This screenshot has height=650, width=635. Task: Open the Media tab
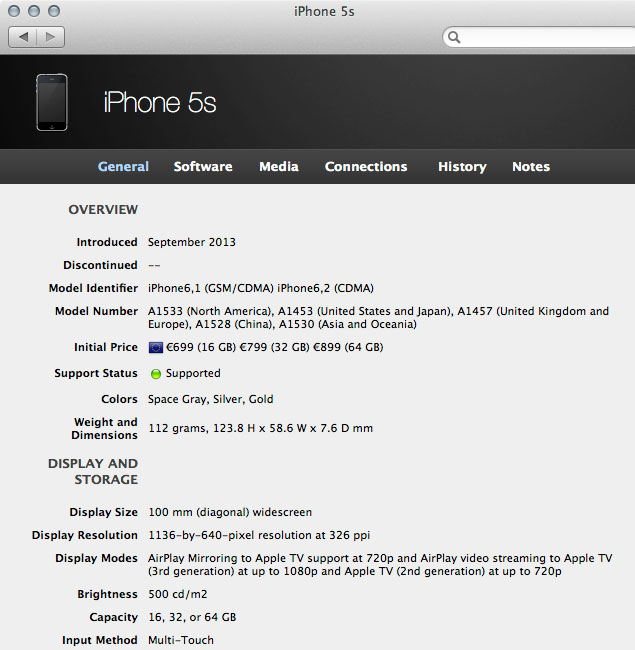pyautogui.click(x=279, y=167)
